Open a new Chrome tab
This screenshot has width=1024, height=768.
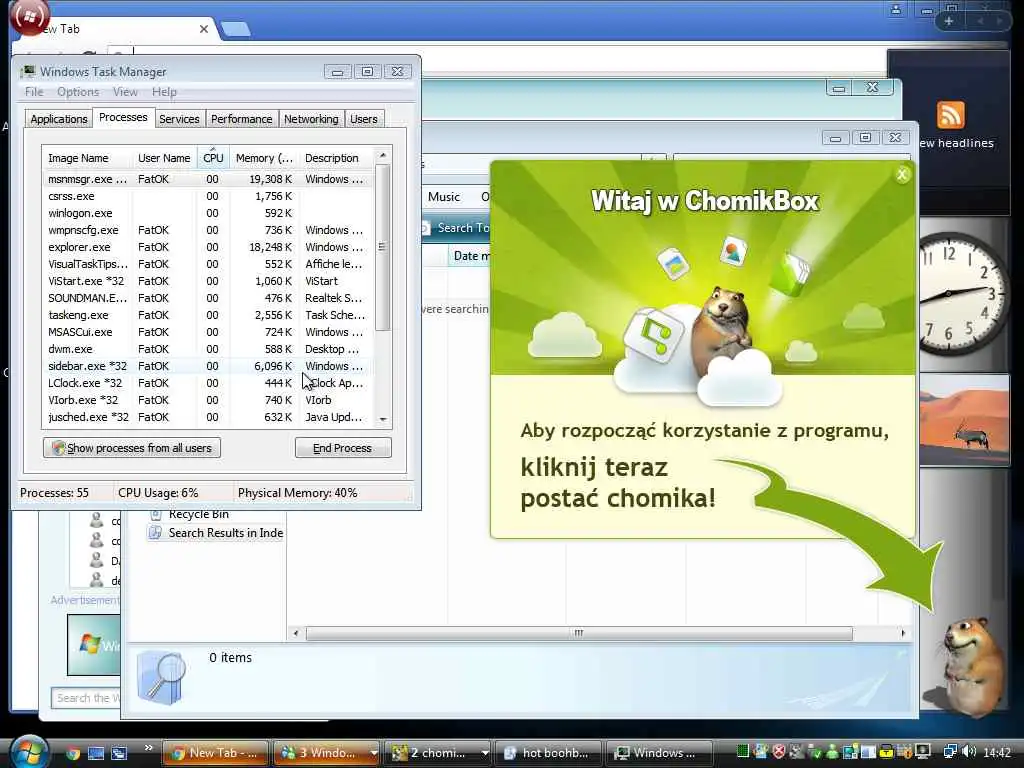(236, 29)
